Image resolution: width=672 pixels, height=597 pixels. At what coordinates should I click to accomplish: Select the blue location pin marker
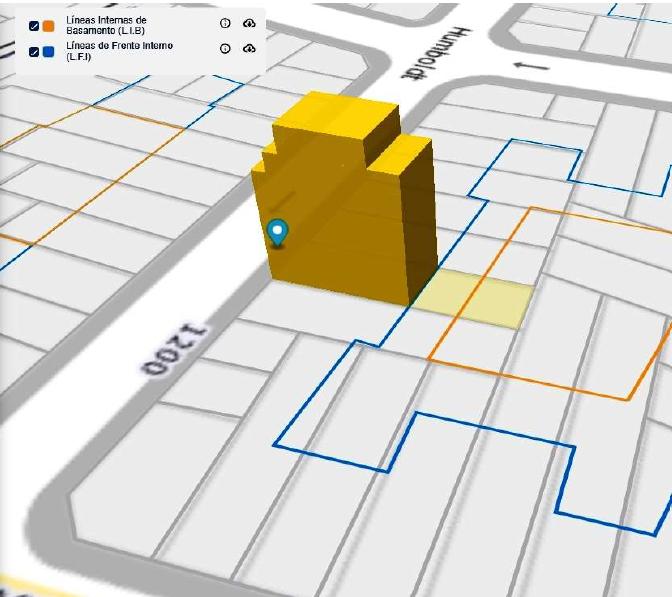pos(277,232)
